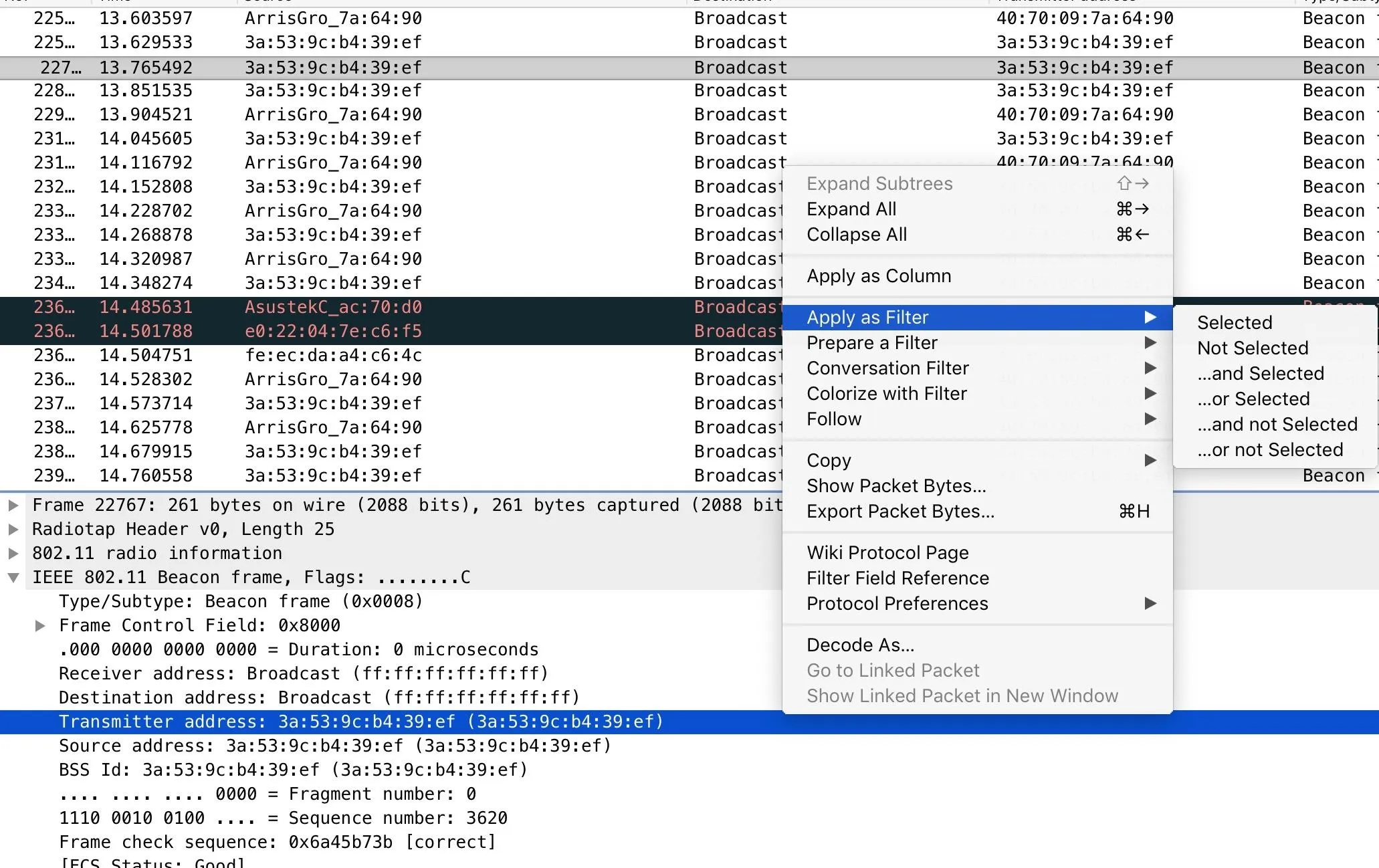Click 'Wiki Protocol Page' menu entry
Screen dimensions: 1379x868
885,552
